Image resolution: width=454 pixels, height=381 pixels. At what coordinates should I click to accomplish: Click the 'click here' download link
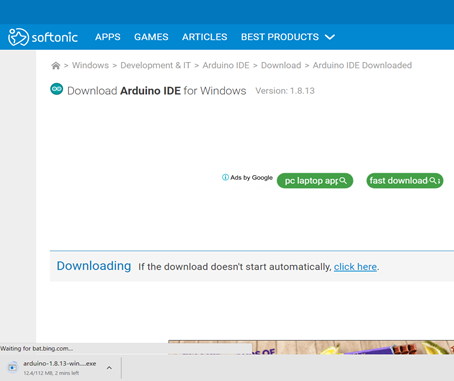pyautogui.click(x=355, y=267)
